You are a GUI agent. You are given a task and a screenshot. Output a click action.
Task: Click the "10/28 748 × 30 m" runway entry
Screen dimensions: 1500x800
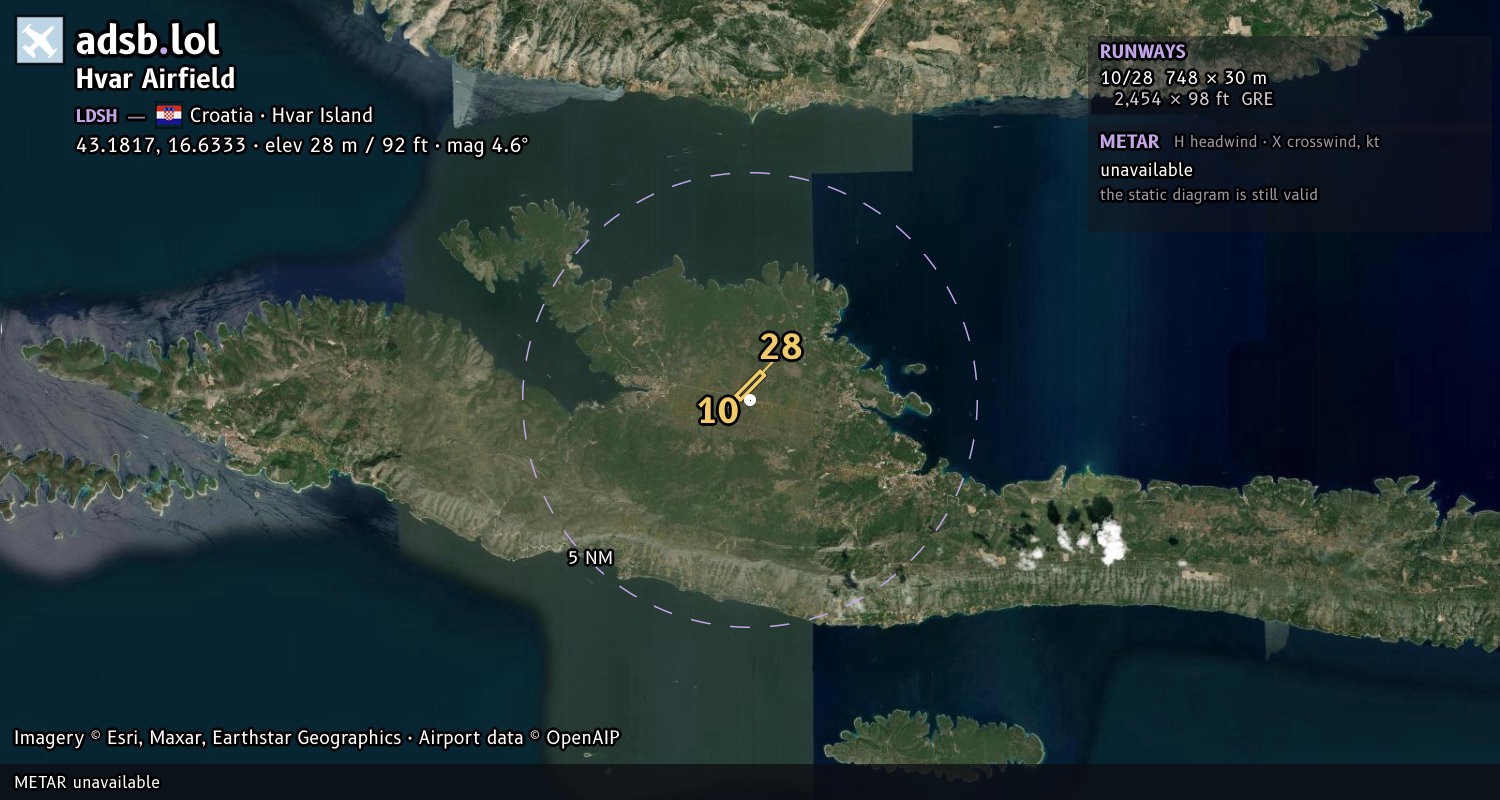(x=1183, y=77)
